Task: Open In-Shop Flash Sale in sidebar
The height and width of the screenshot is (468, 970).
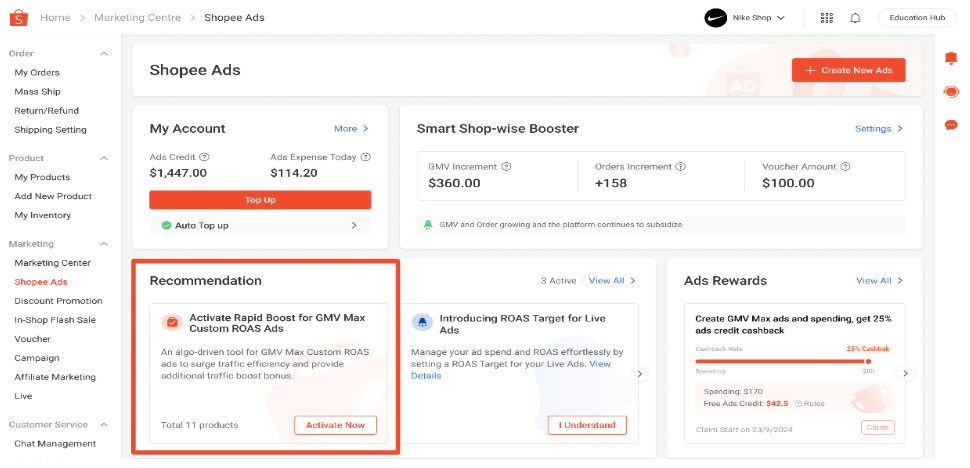Action: click(55, 320)
